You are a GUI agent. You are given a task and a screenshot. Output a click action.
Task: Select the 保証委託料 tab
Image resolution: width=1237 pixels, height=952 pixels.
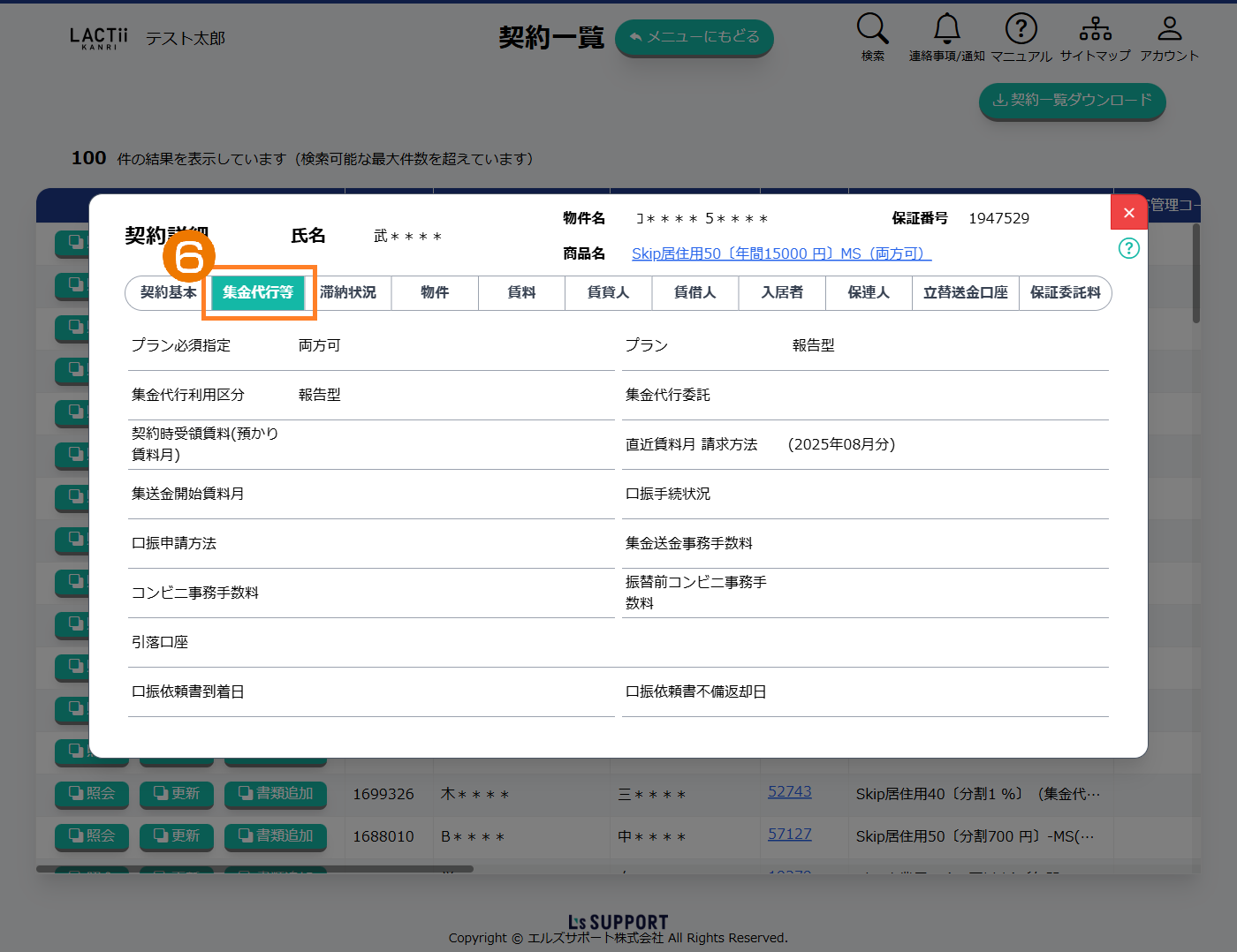click(x=1065, y=292)
